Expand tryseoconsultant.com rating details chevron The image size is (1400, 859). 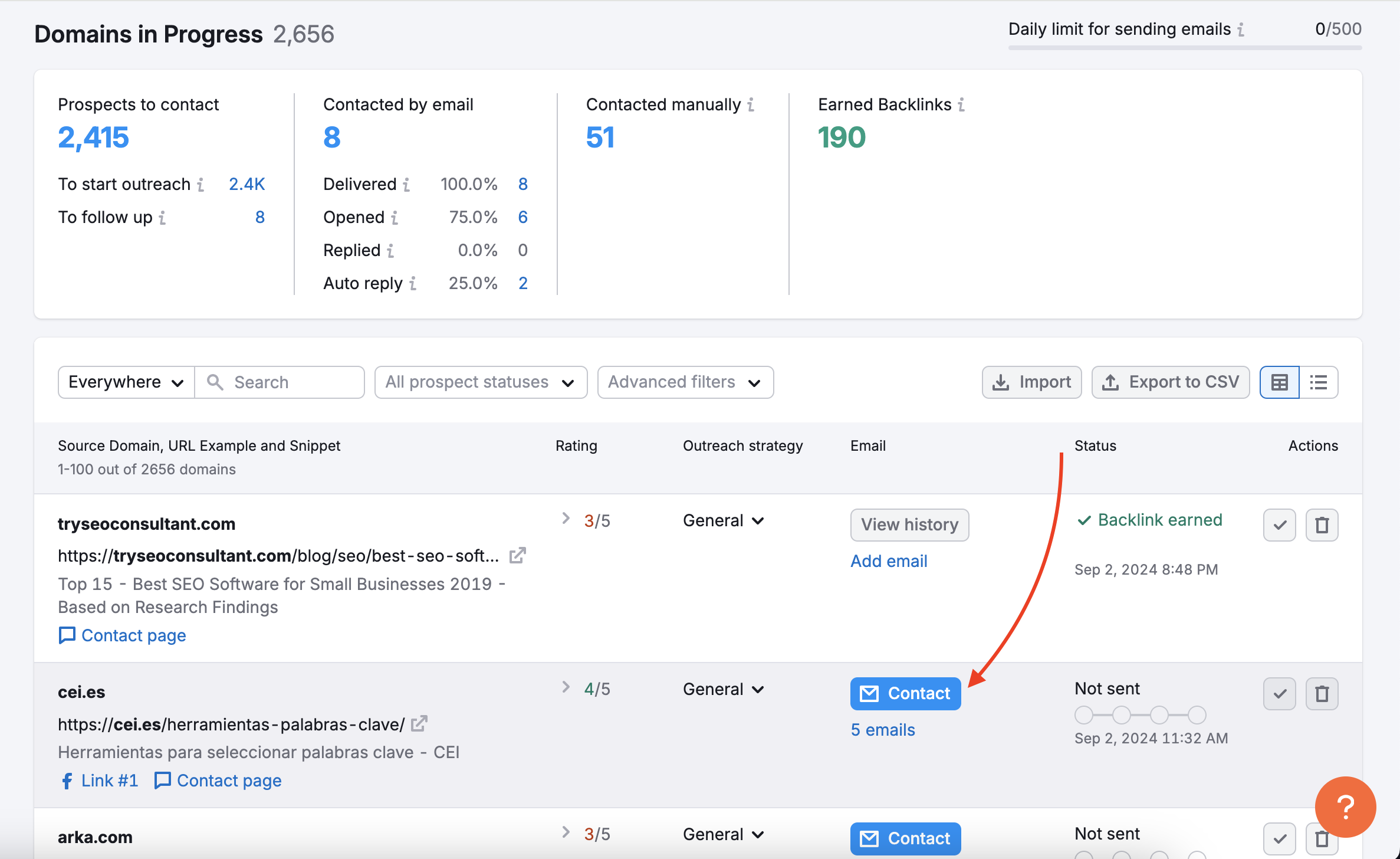(x=566, y=519)
